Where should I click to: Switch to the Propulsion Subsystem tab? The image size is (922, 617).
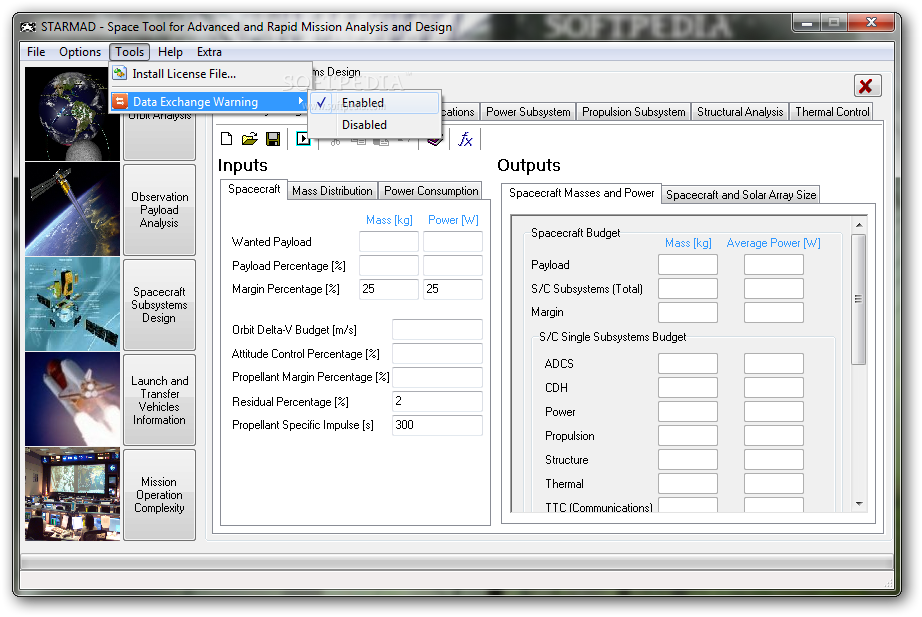[633, 112]
